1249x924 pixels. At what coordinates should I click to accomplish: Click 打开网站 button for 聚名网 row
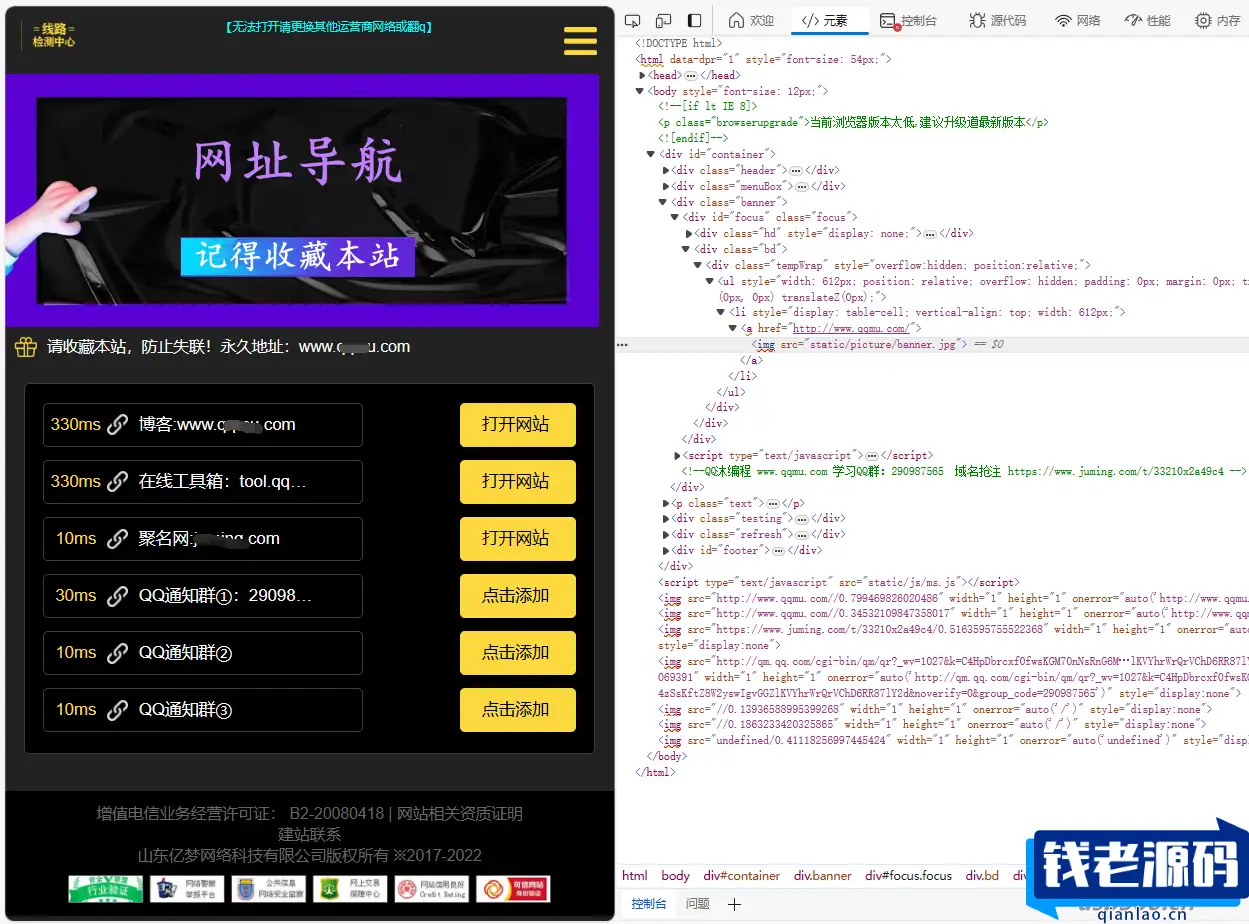pyautogui.click(x=518, y=539)
